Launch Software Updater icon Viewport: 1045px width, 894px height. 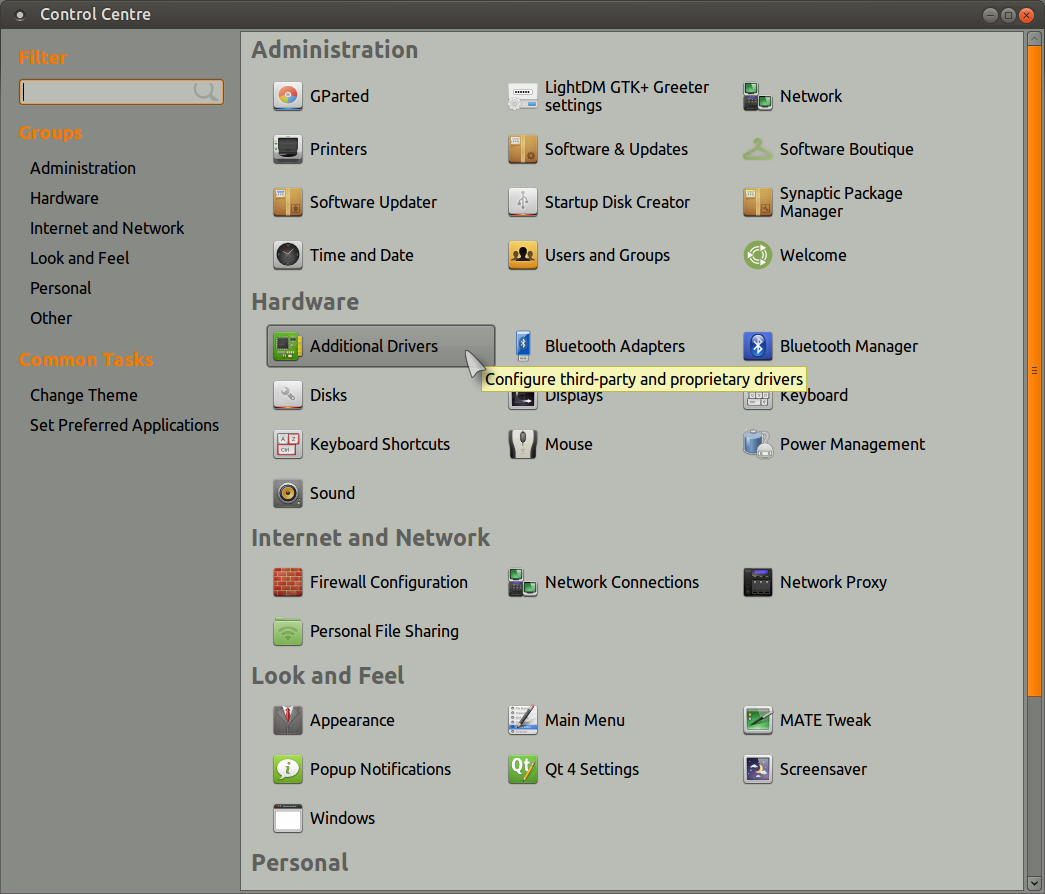click(287, 202)
